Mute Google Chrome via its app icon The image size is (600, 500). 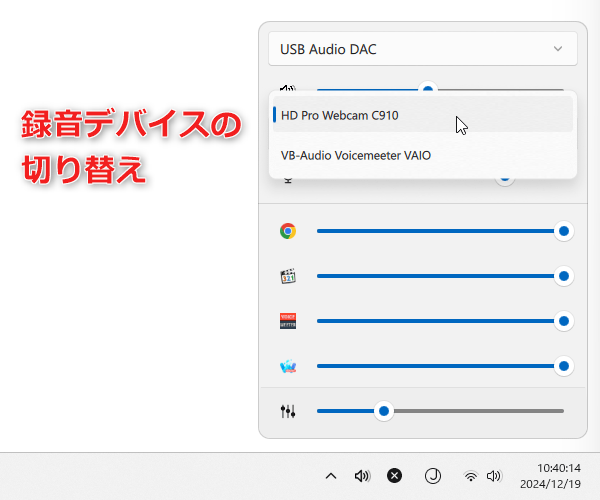(288, 231)
